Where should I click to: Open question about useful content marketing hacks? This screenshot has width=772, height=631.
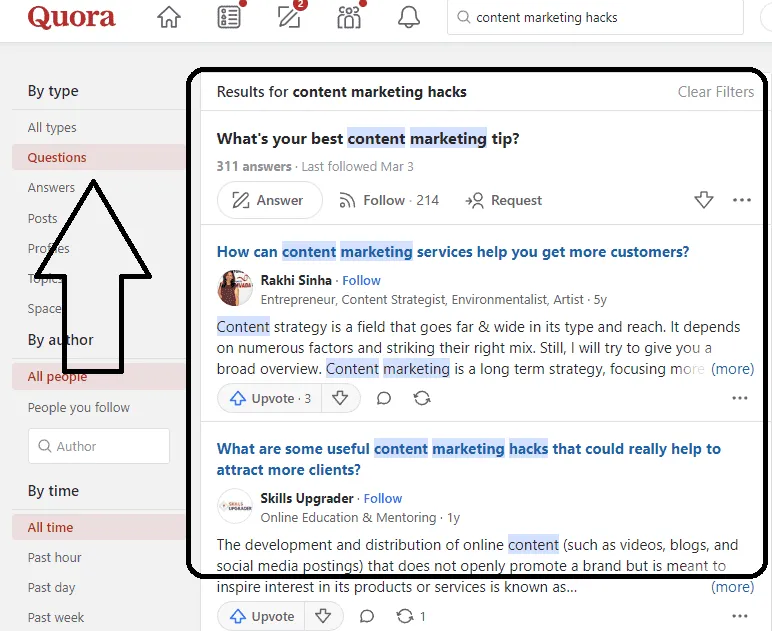[x=469, y=459]
